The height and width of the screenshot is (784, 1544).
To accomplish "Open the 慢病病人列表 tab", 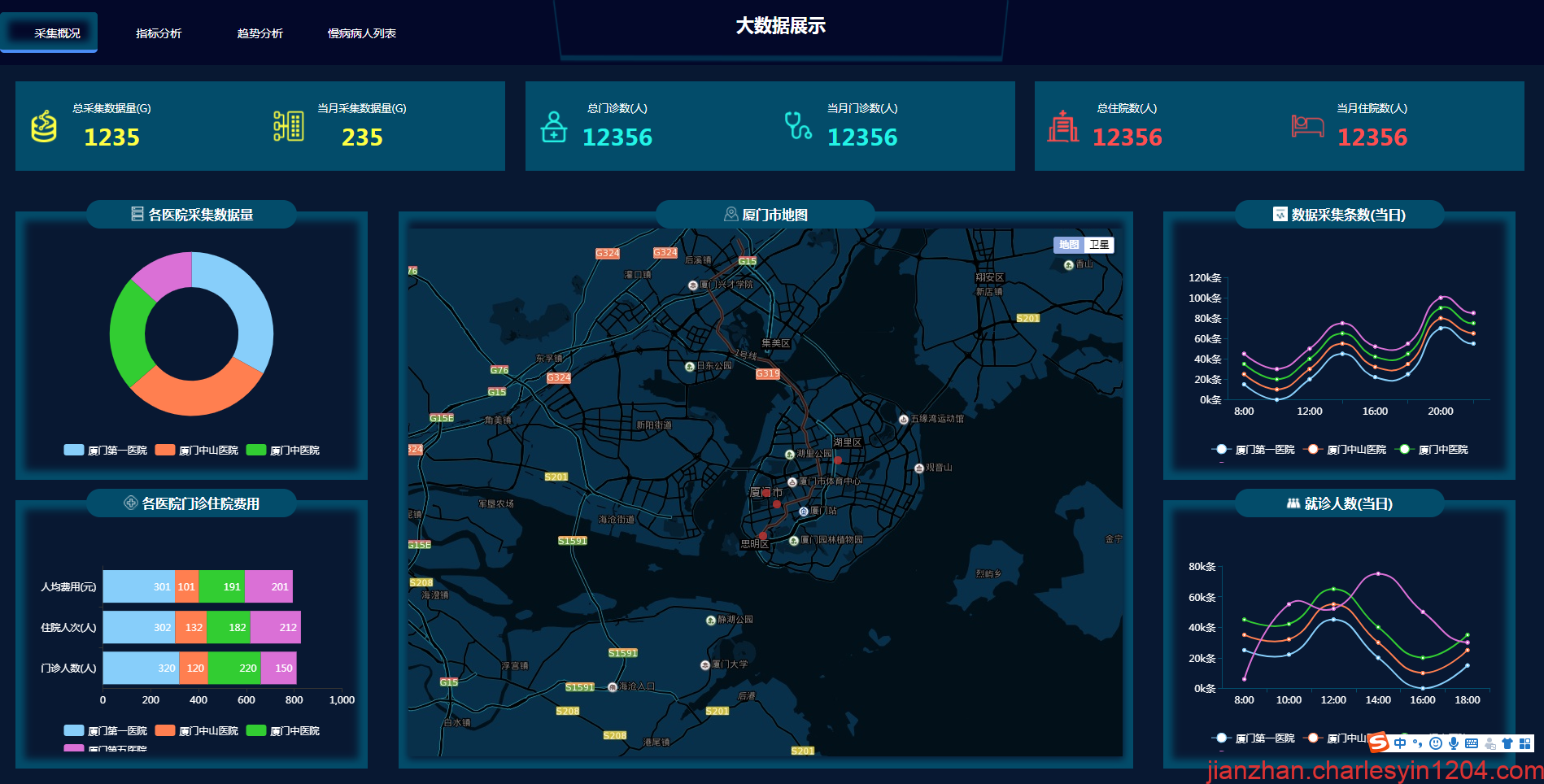I will (361, 33).
